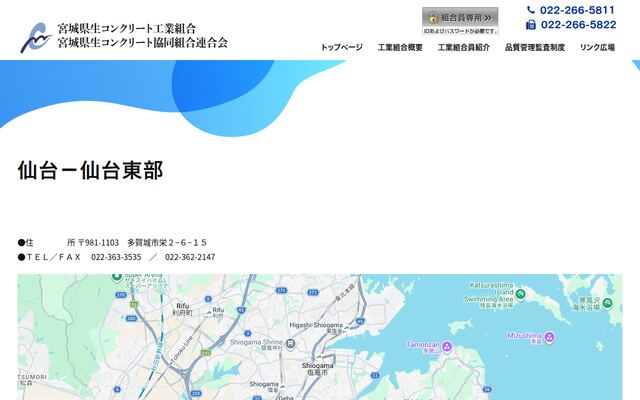640x400 pixels.
Task: Click the TEL number 022-363-3535
Action: [x=116, y=257]
